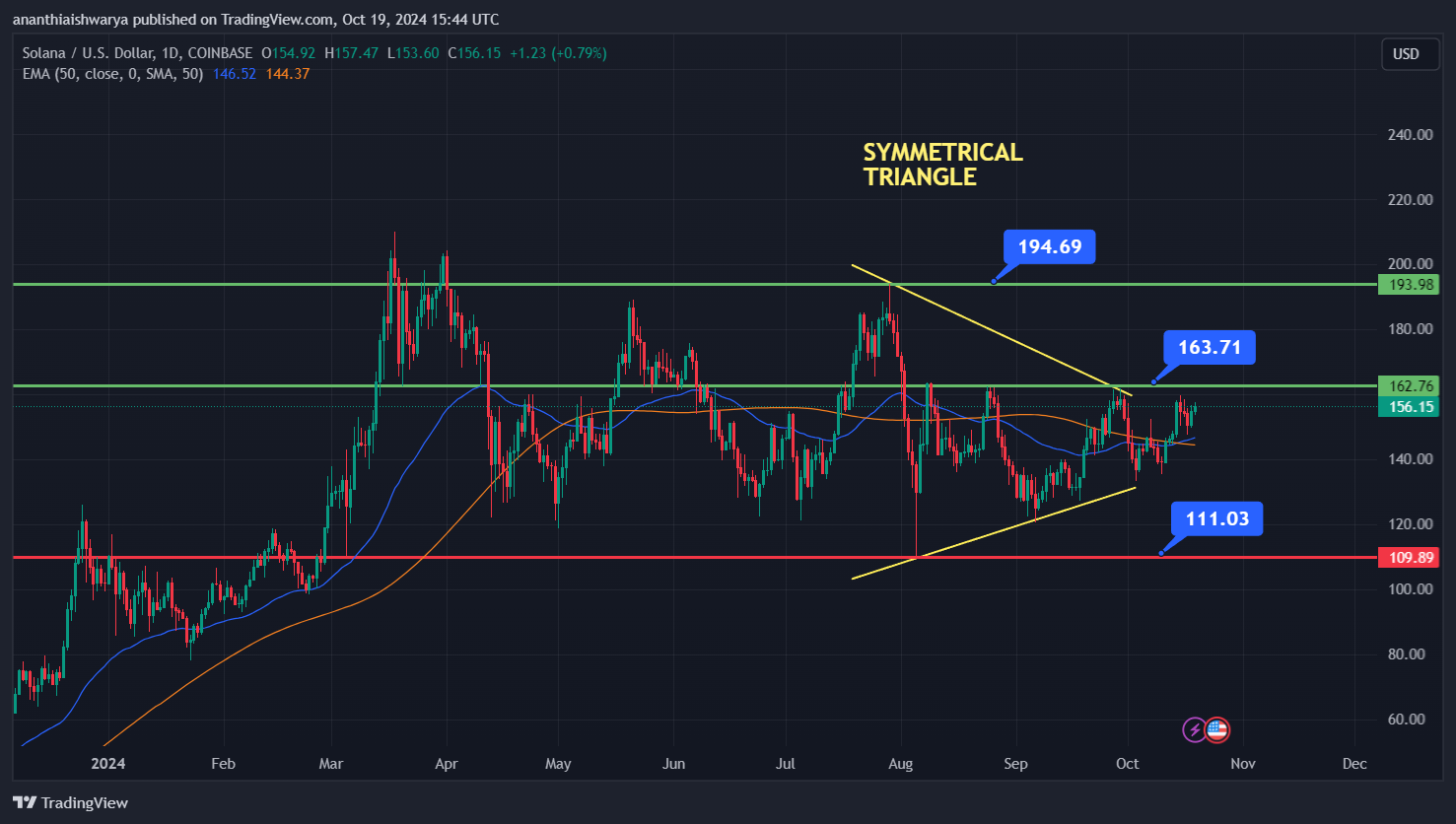The image size is (1456, 824).
Task: Click the 120.00 price axis label
Action: click(x=1410, y=524)
